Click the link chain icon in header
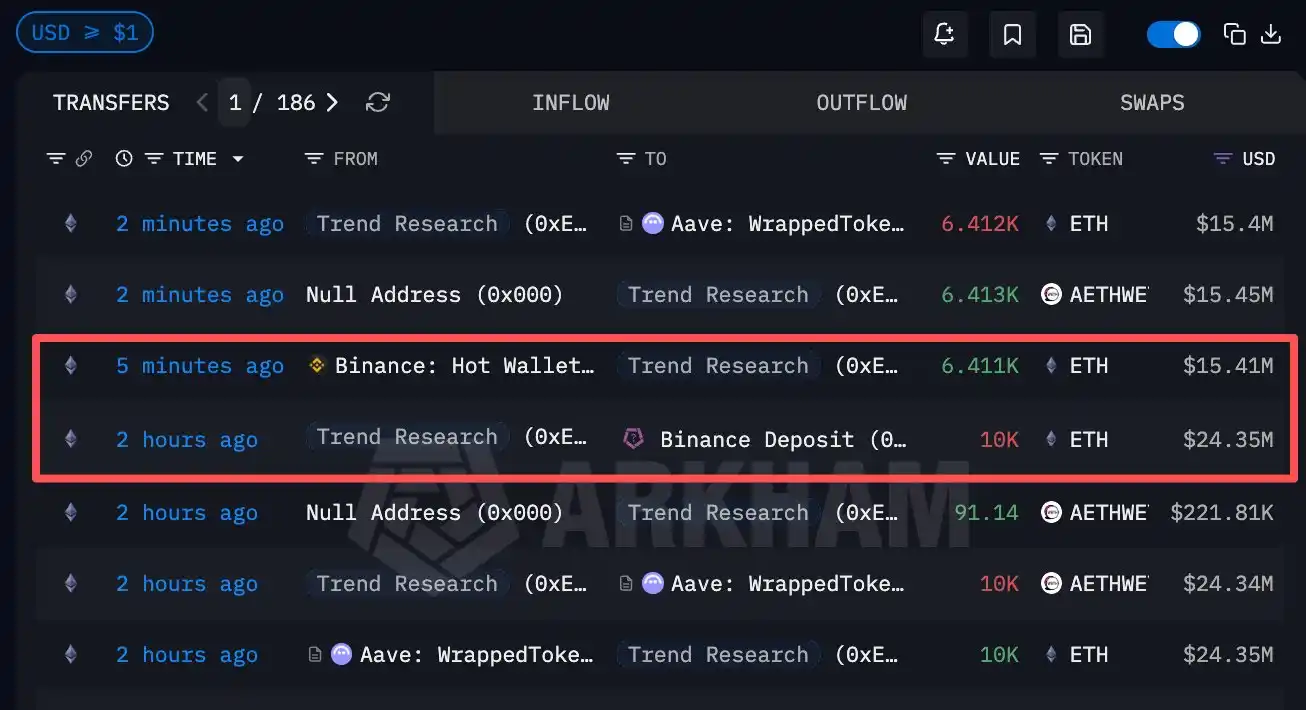Screen dimensions: 1306x710 (x=84, y=159)
